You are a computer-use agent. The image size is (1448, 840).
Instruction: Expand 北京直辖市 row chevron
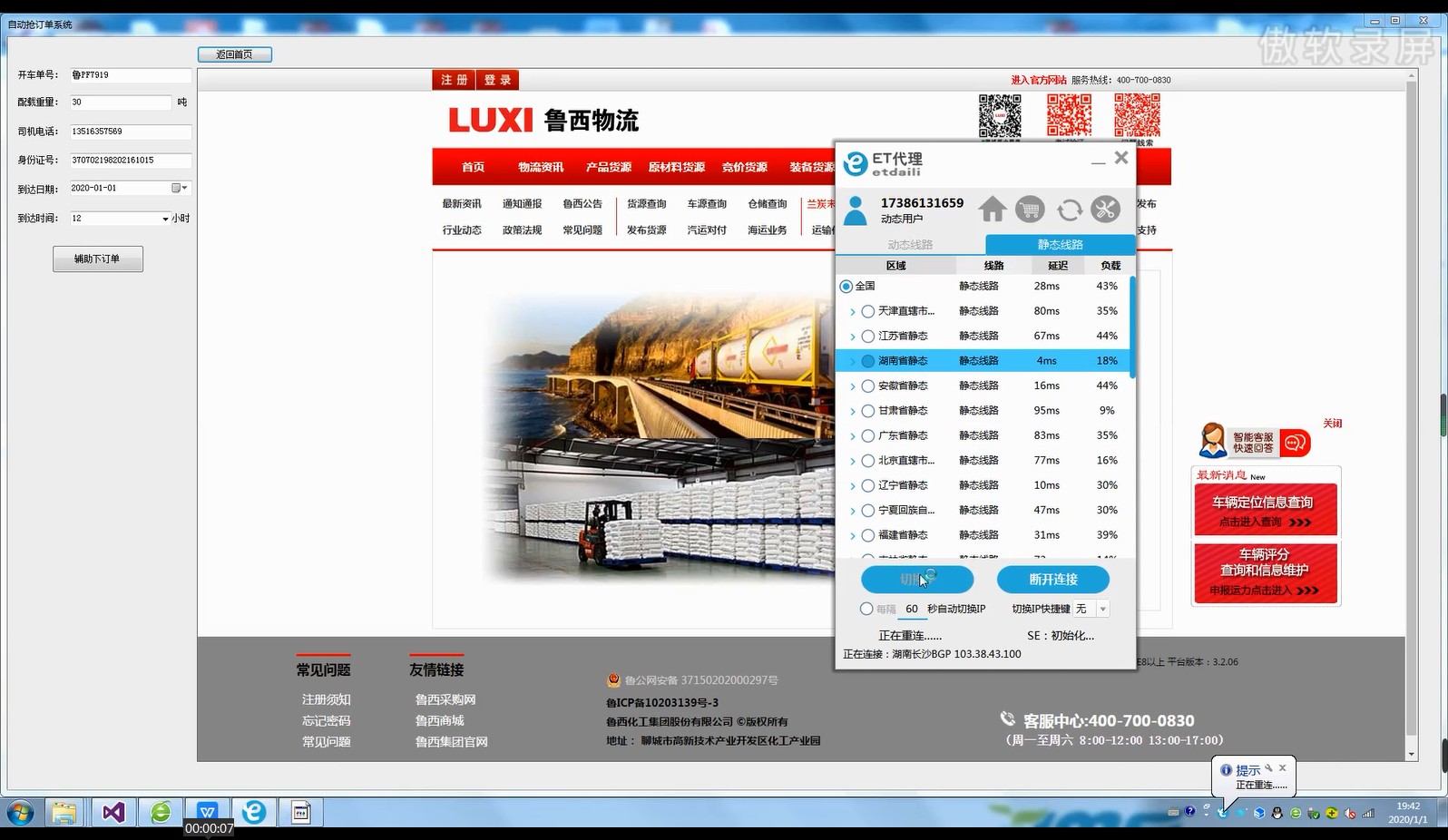tap(853, 461)
